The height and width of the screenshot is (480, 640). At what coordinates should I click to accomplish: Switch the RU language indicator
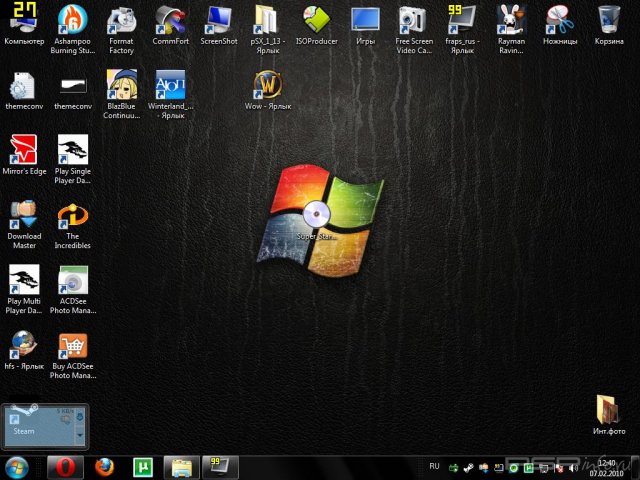pyautogui.click(x=434, y=466)
